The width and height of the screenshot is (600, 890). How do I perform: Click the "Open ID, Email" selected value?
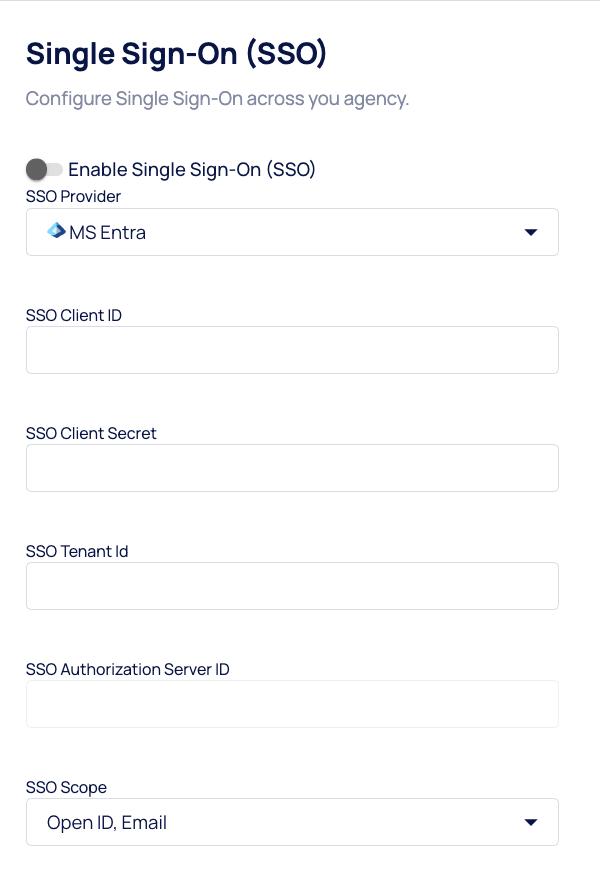tap(107, 823)
